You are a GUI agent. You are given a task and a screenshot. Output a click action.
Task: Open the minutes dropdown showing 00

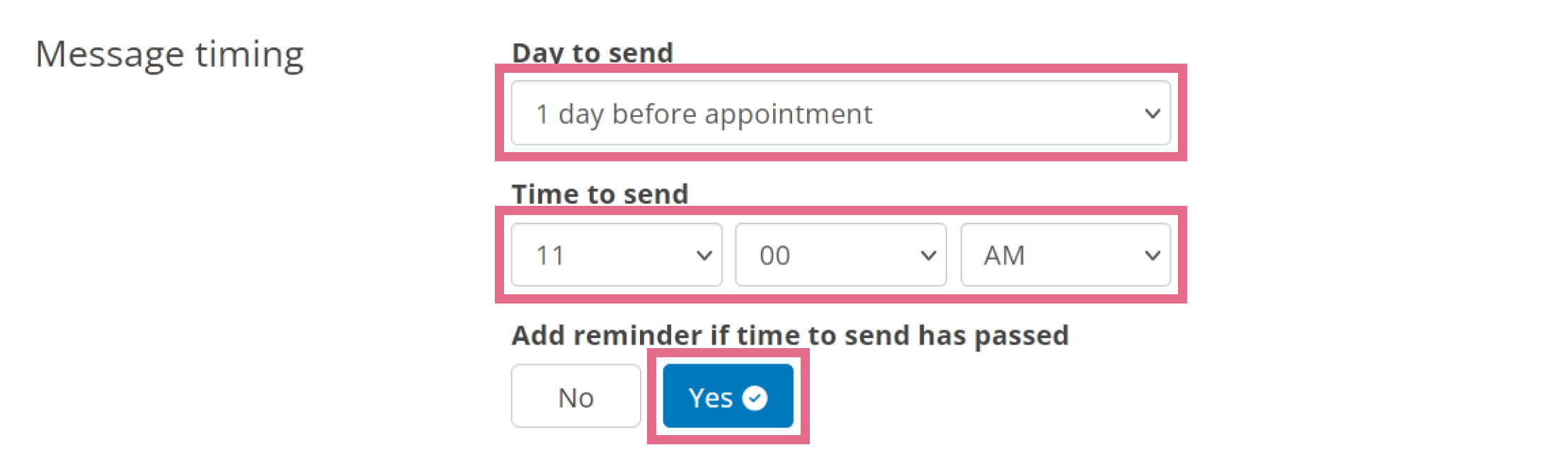coord(841,255)
